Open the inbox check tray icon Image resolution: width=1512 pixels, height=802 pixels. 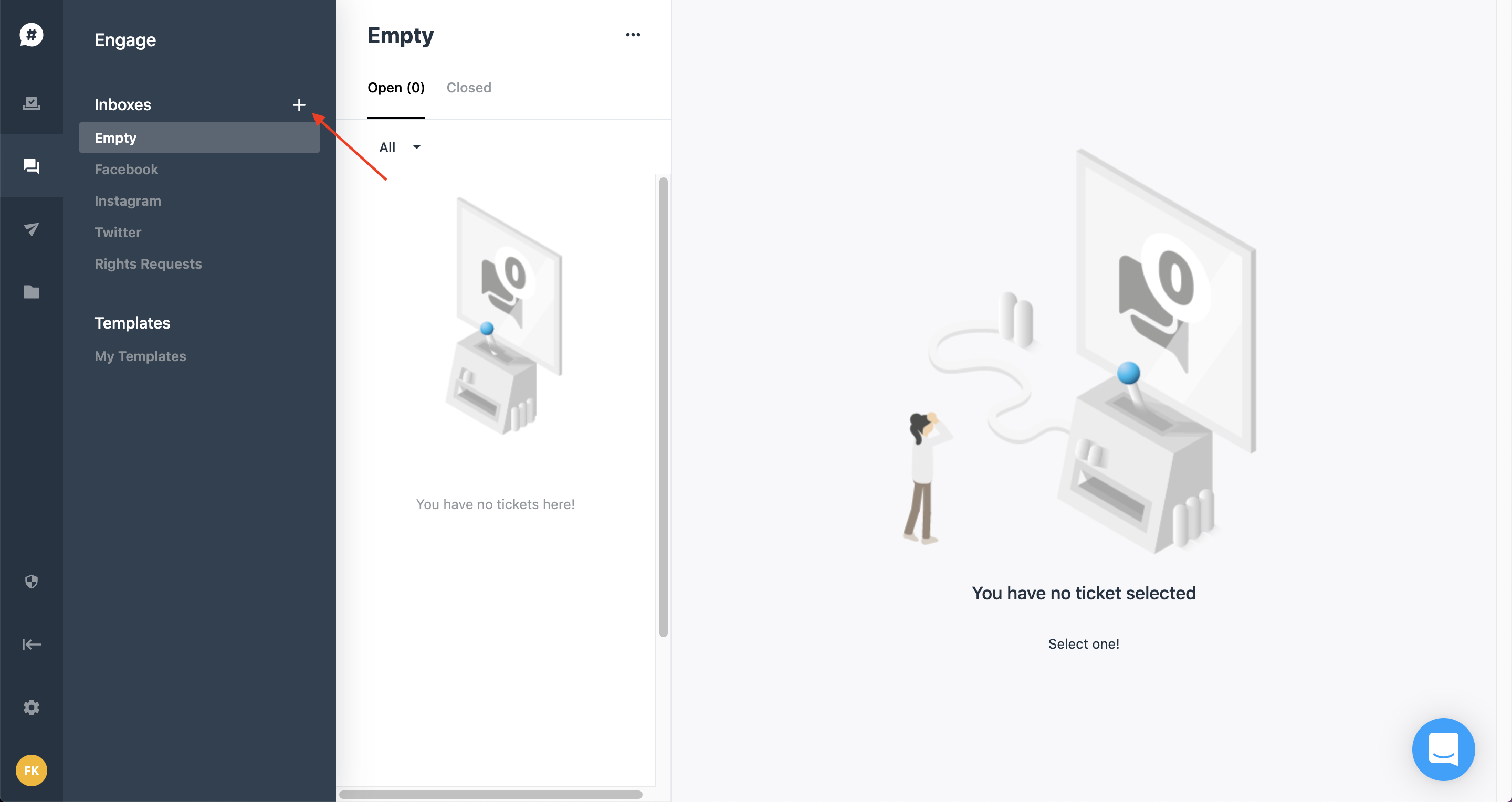31,103
